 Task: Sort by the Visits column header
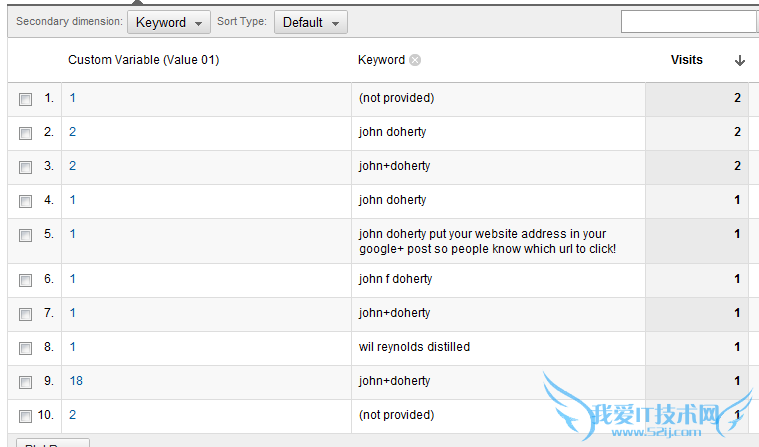click(686, 60)
